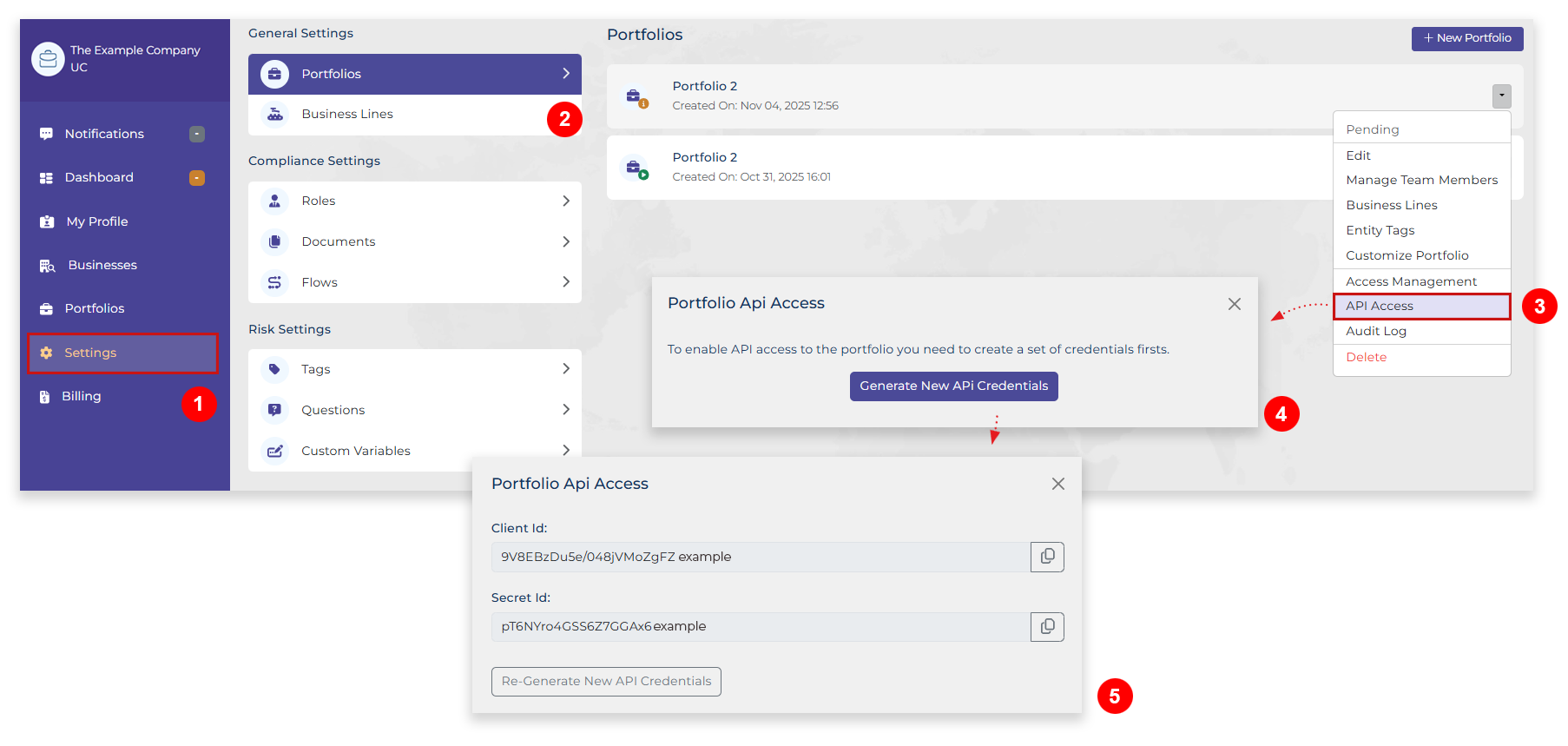Expand the Tags row chevron

[x=566, y=369]
